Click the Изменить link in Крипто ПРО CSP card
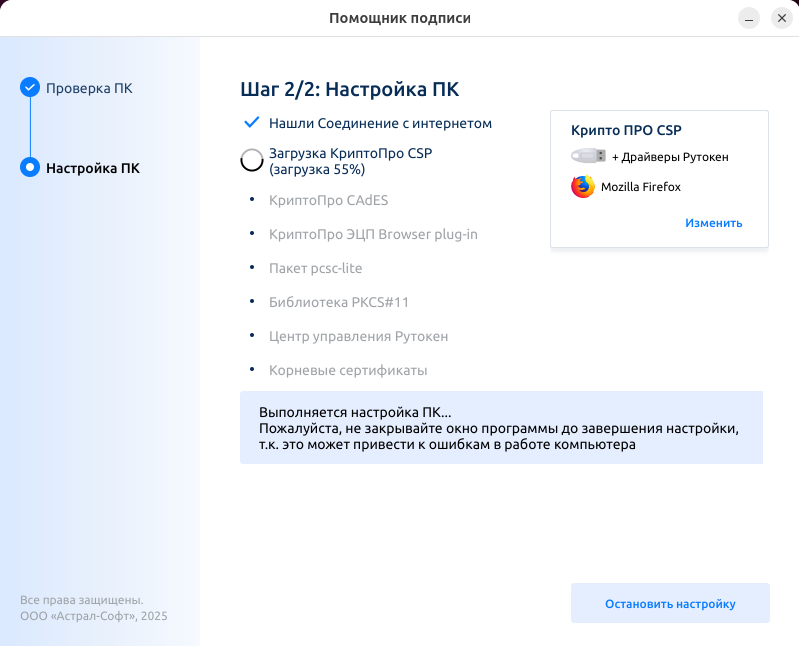This screenshot has width=799, height=646. (713, 223)
